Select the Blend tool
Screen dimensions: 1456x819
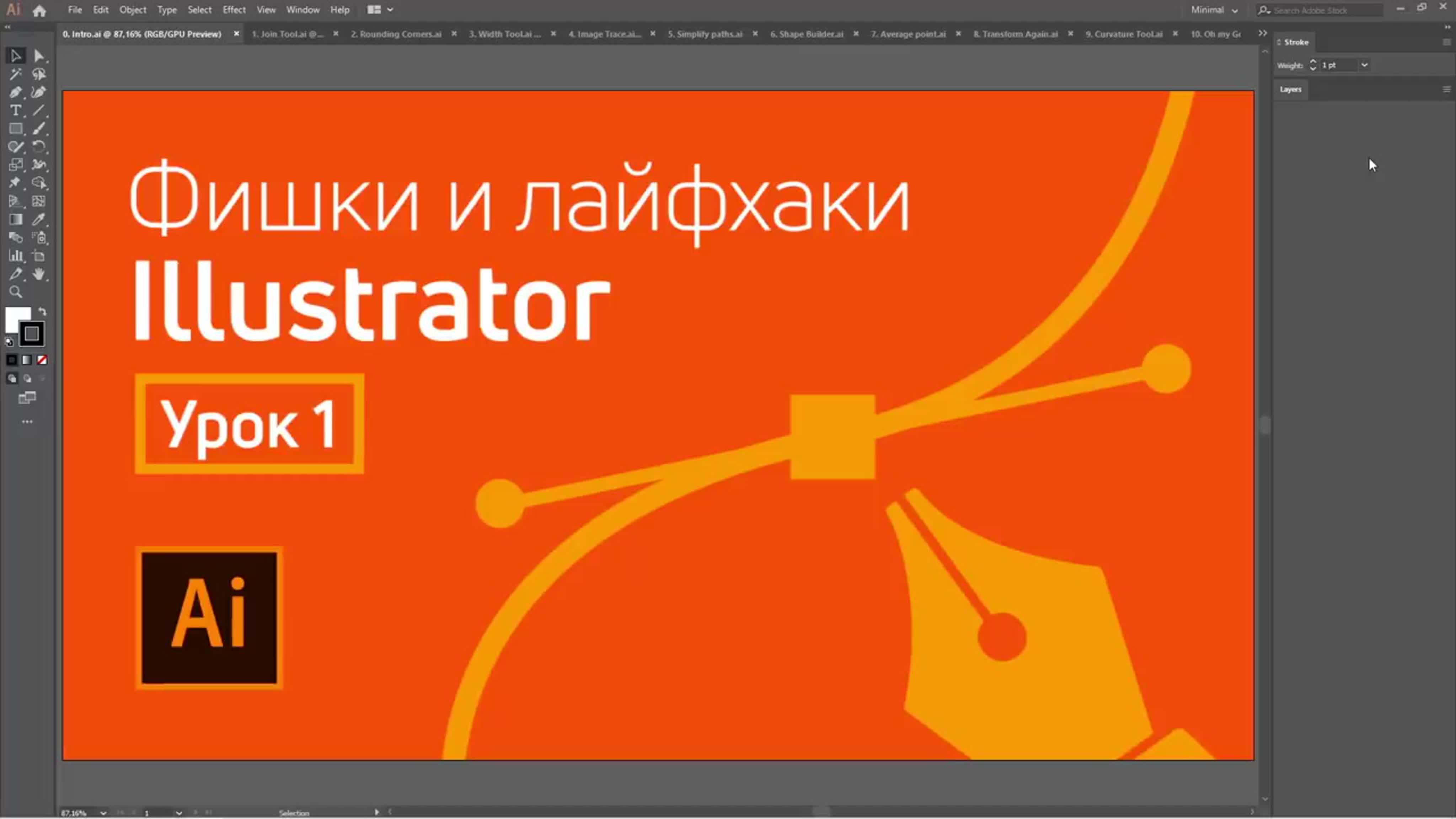(x=15, y=237)
